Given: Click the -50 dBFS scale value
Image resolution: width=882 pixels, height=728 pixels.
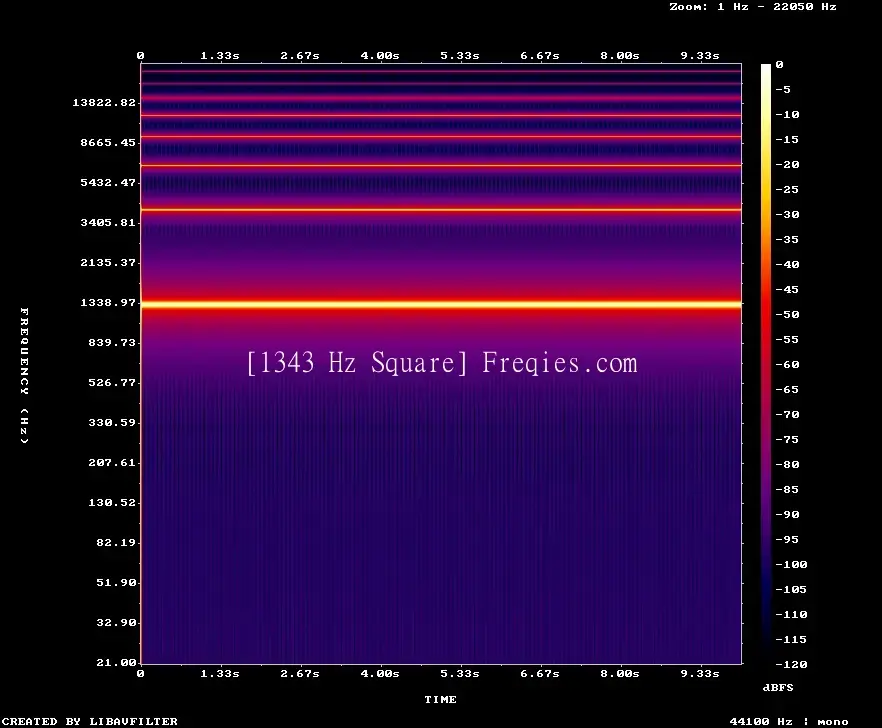Looking at the screenshot, I should tap(787, 314).
